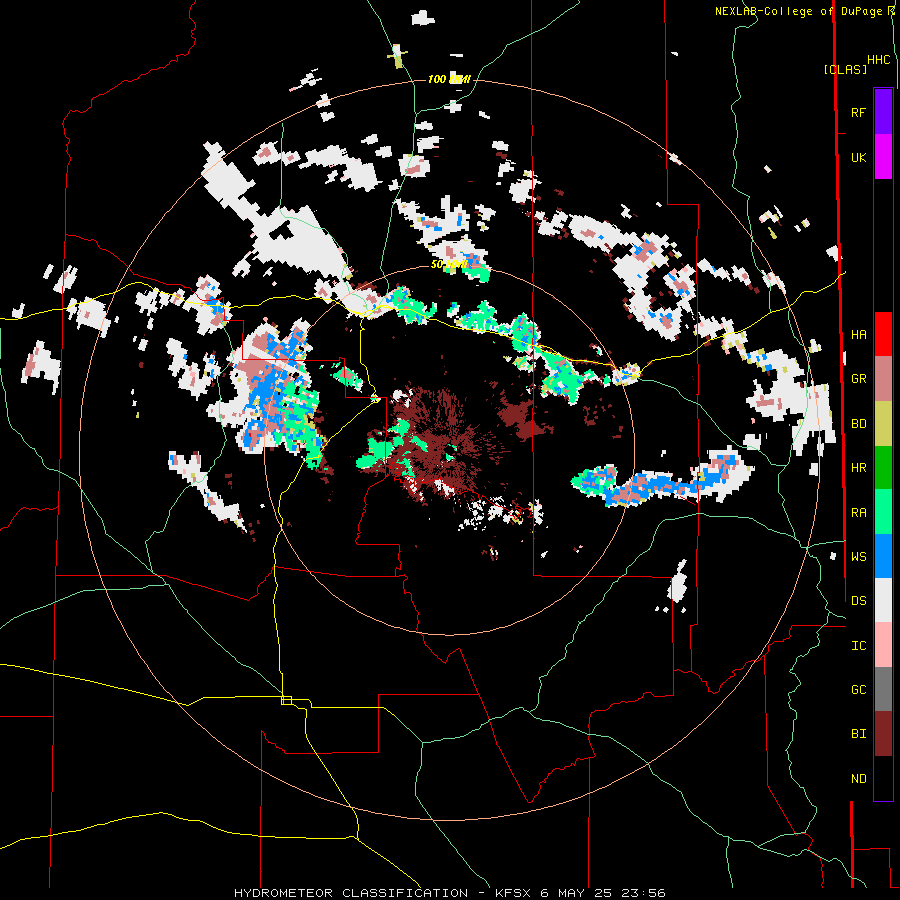Viewport: 900px width, 900px height.
Task: Choose the blue WS color swatch
Action: click(x=883, y=556)
